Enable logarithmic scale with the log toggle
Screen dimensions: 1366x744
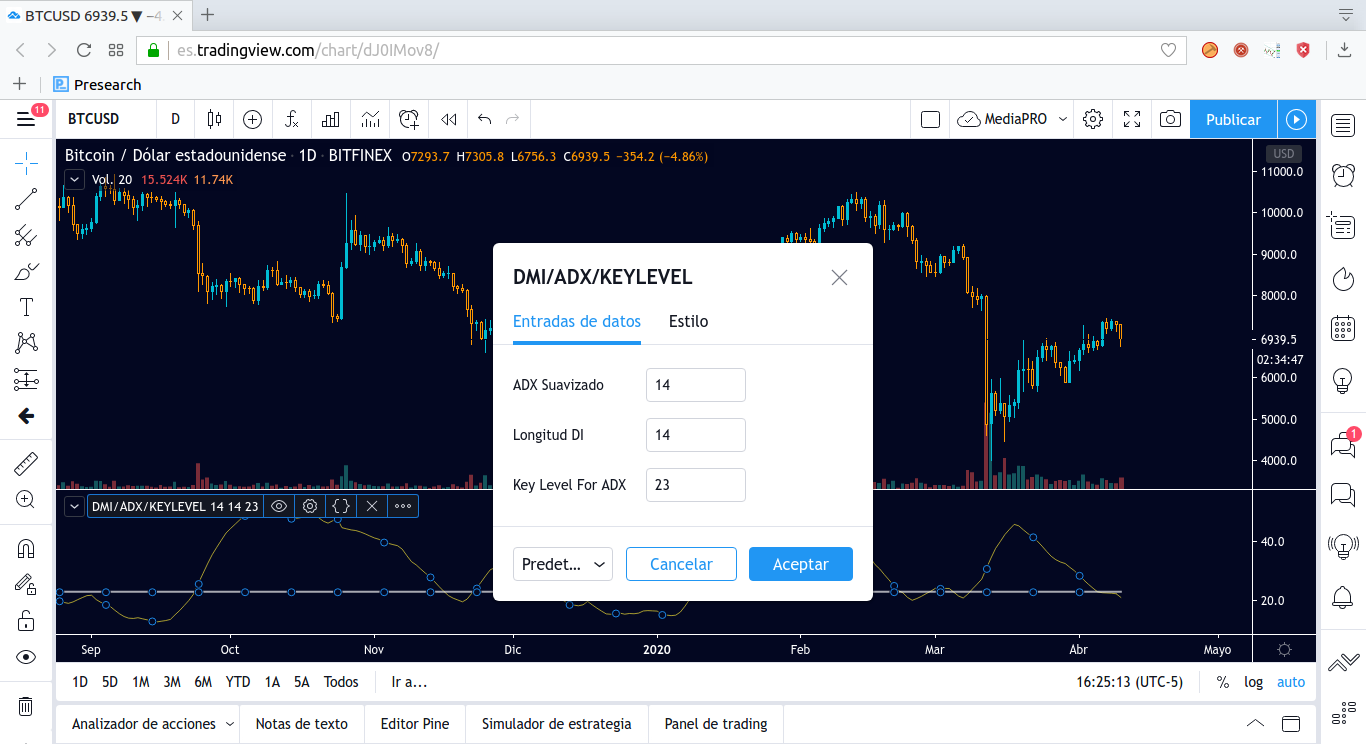(x=1253, y=681)
